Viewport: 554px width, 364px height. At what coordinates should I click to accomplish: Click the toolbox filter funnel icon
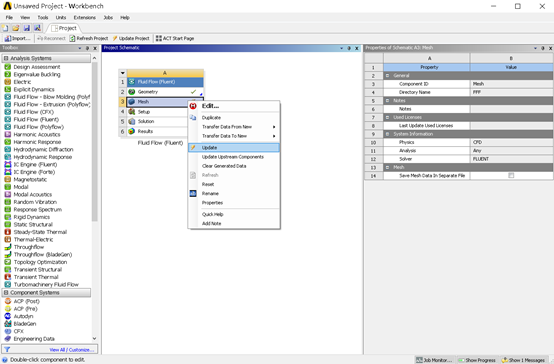[x=7, y=350]
